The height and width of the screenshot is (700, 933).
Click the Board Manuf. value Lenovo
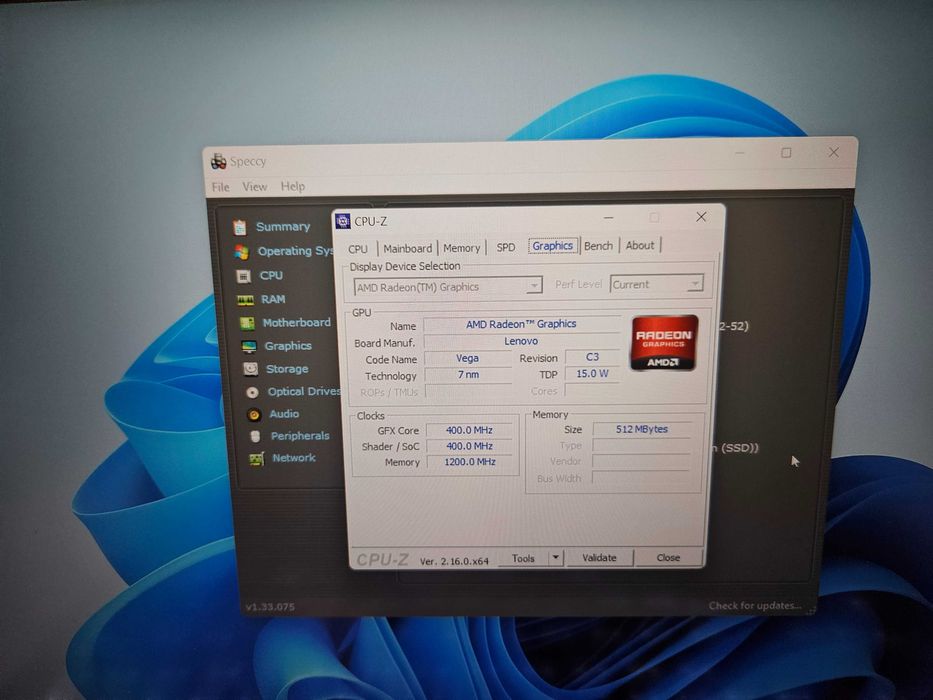(521, 341)
